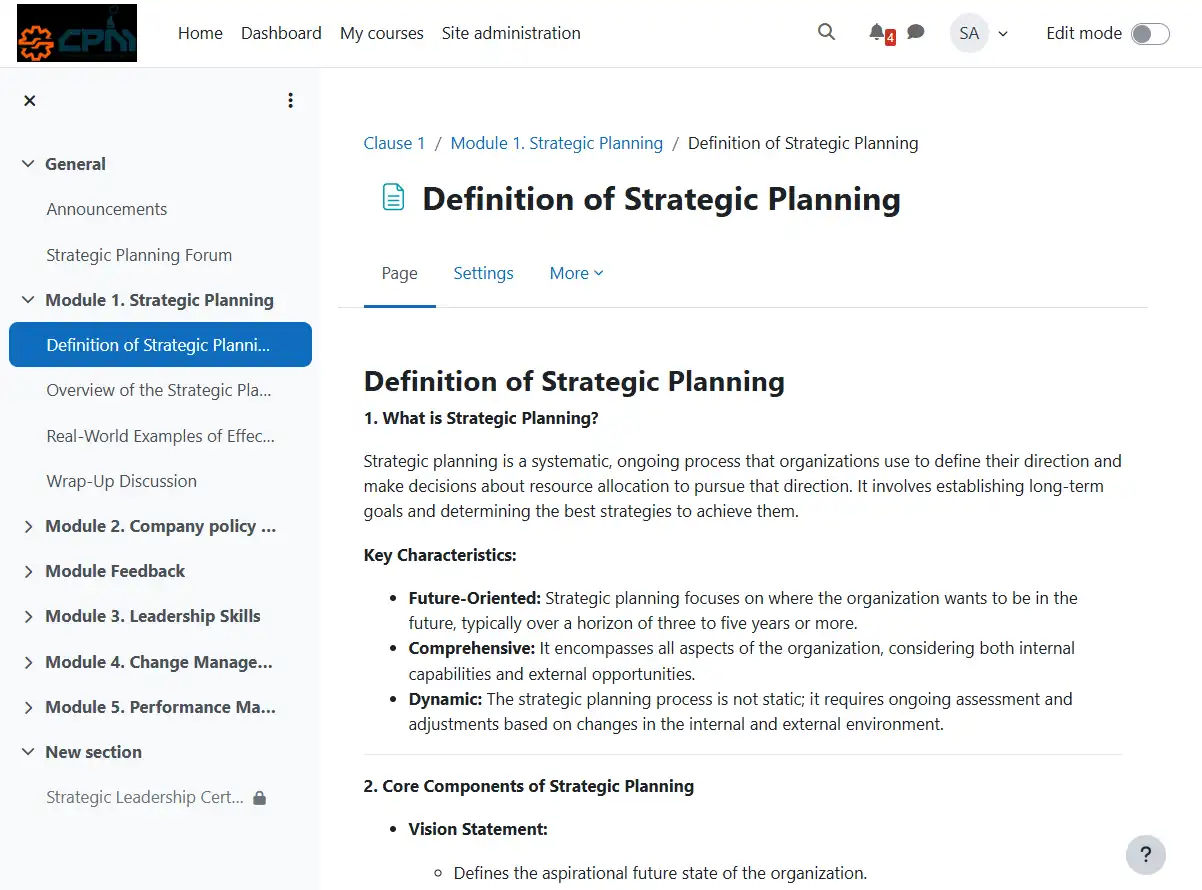This screenshot has width=1202, height=890.
Task: Click the page document icon beside the title
Action: [392, 197]
